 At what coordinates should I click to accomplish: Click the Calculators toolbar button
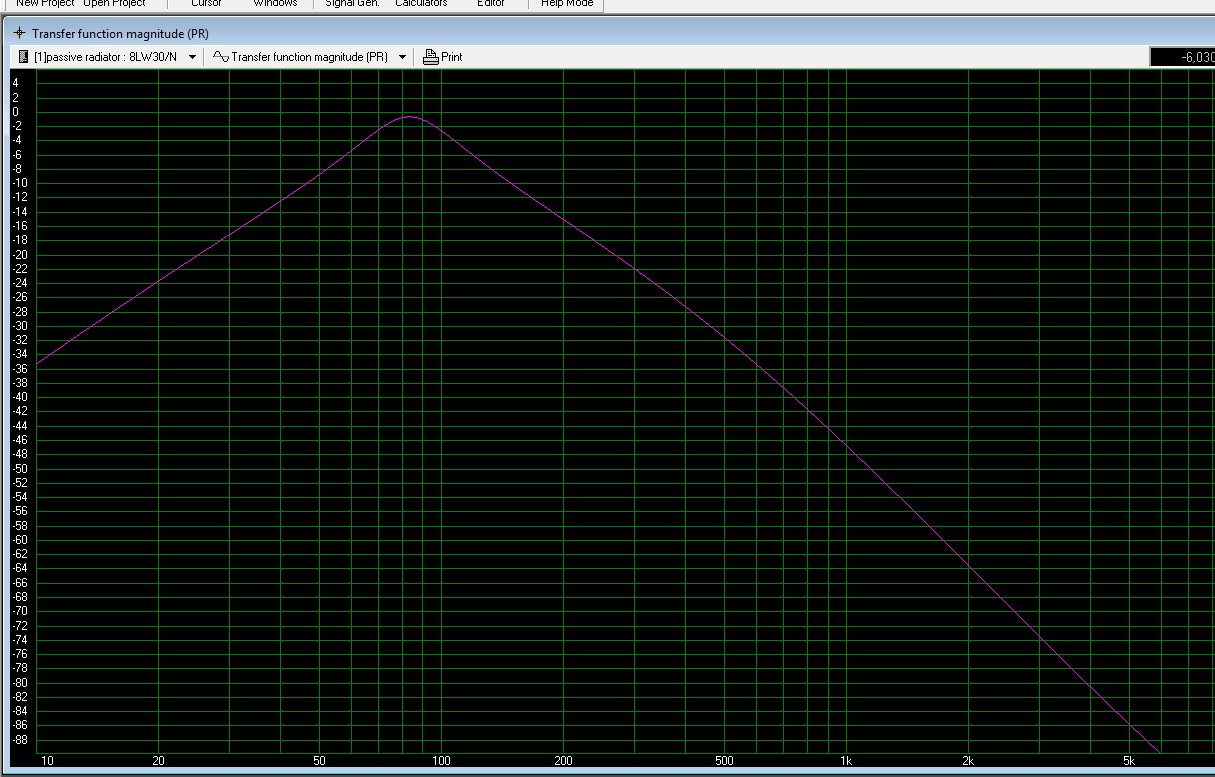point(421,3)
